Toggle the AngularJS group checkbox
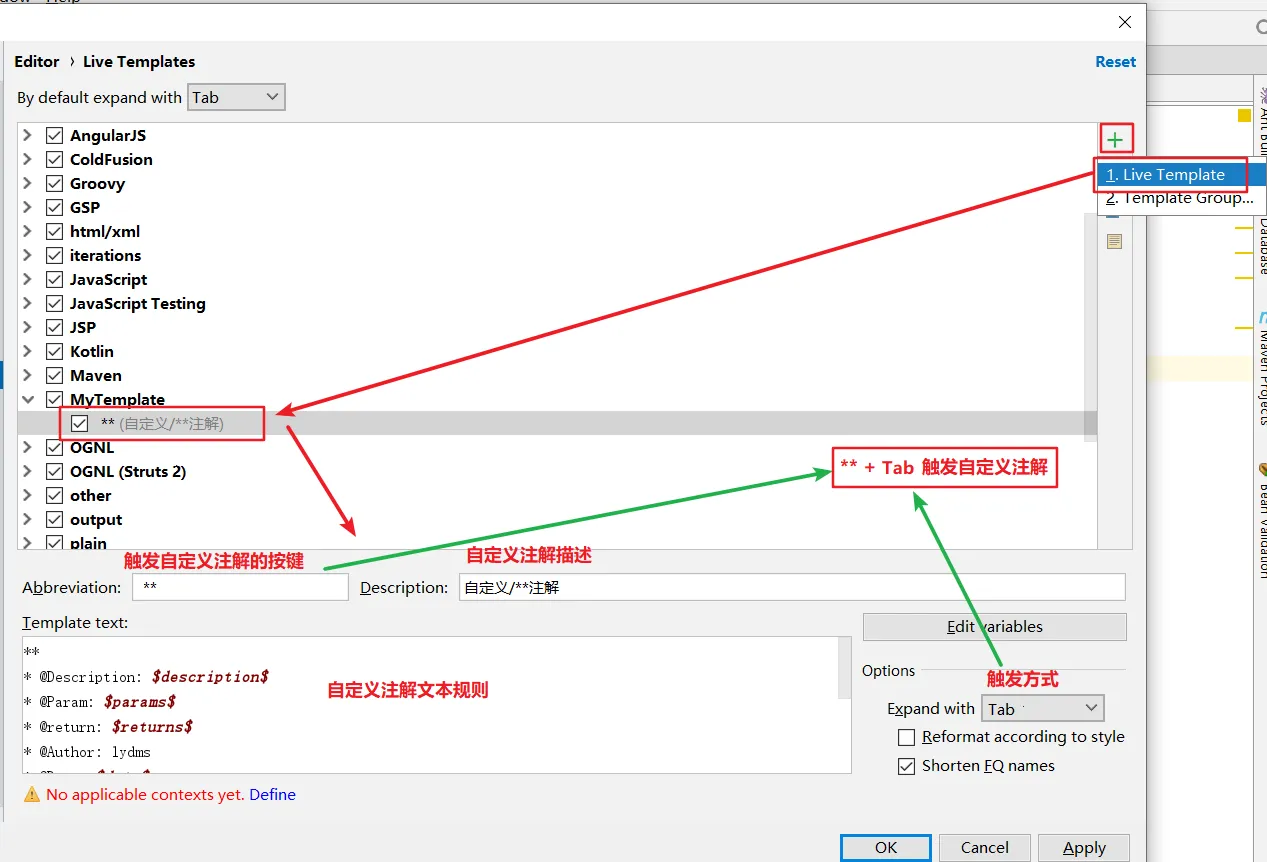1267x862 pixels. pyautogui.click(x=55, y=135)
